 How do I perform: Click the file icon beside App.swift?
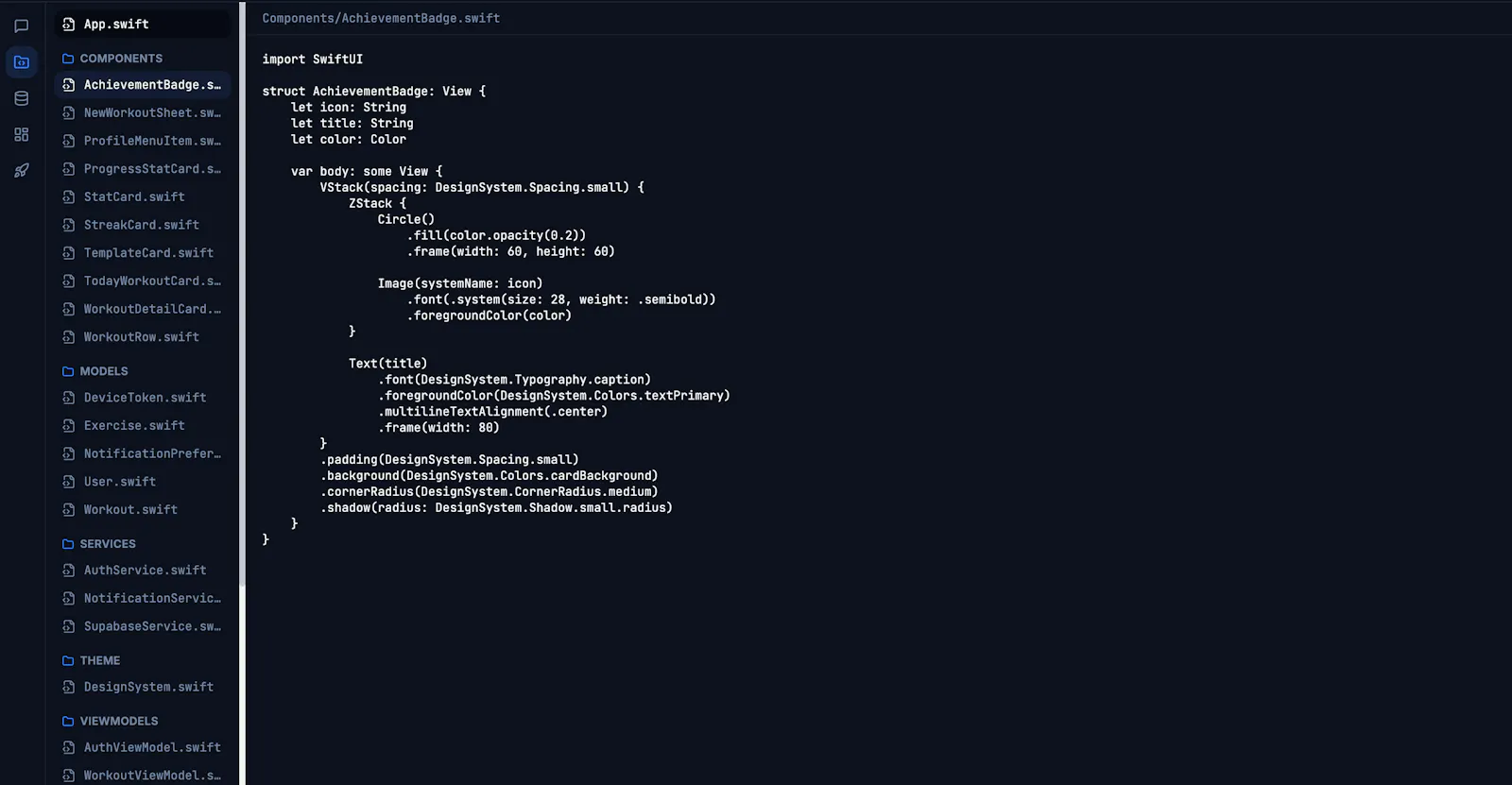(68, 25)
